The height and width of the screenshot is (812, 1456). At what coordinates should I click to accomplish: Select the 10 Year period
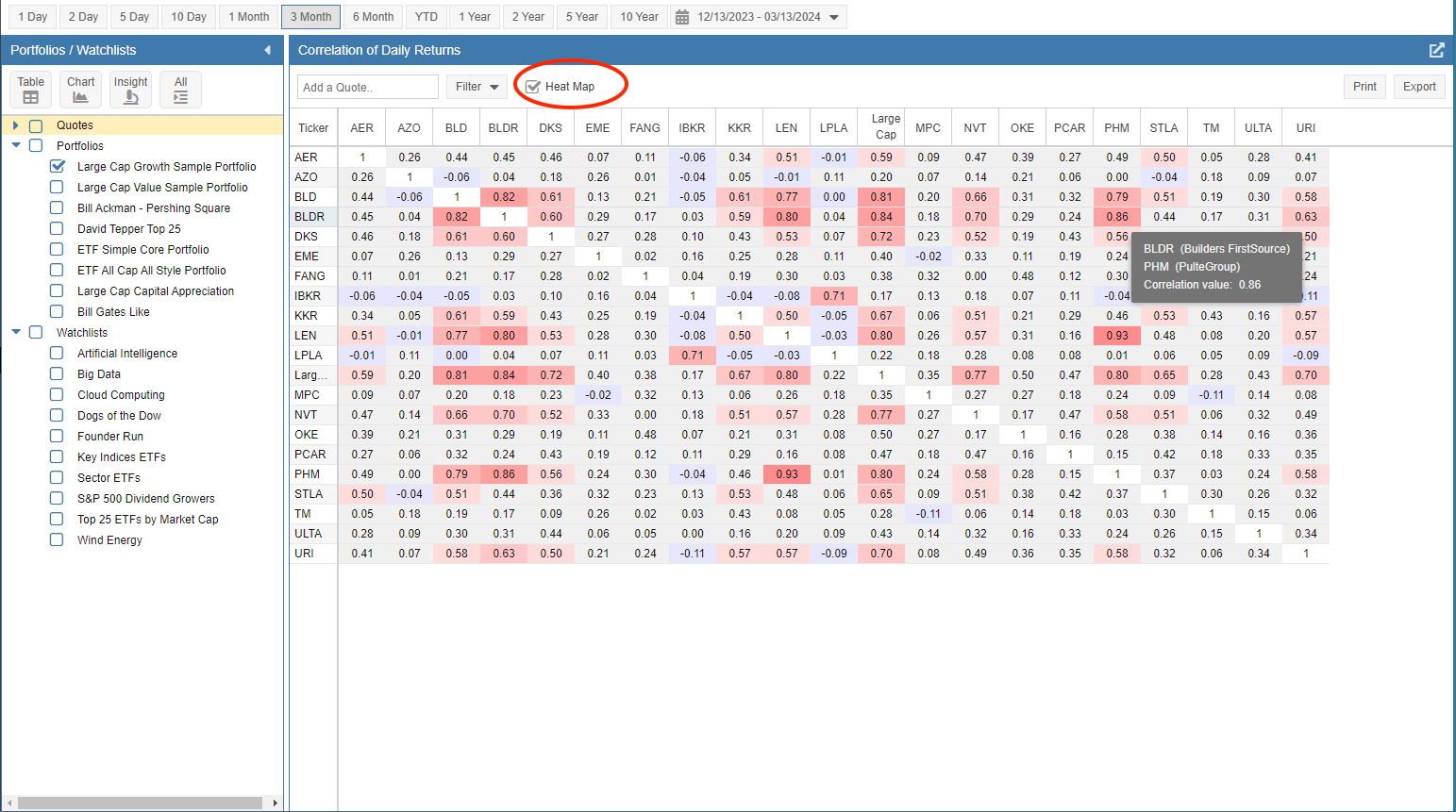(640, 17)
